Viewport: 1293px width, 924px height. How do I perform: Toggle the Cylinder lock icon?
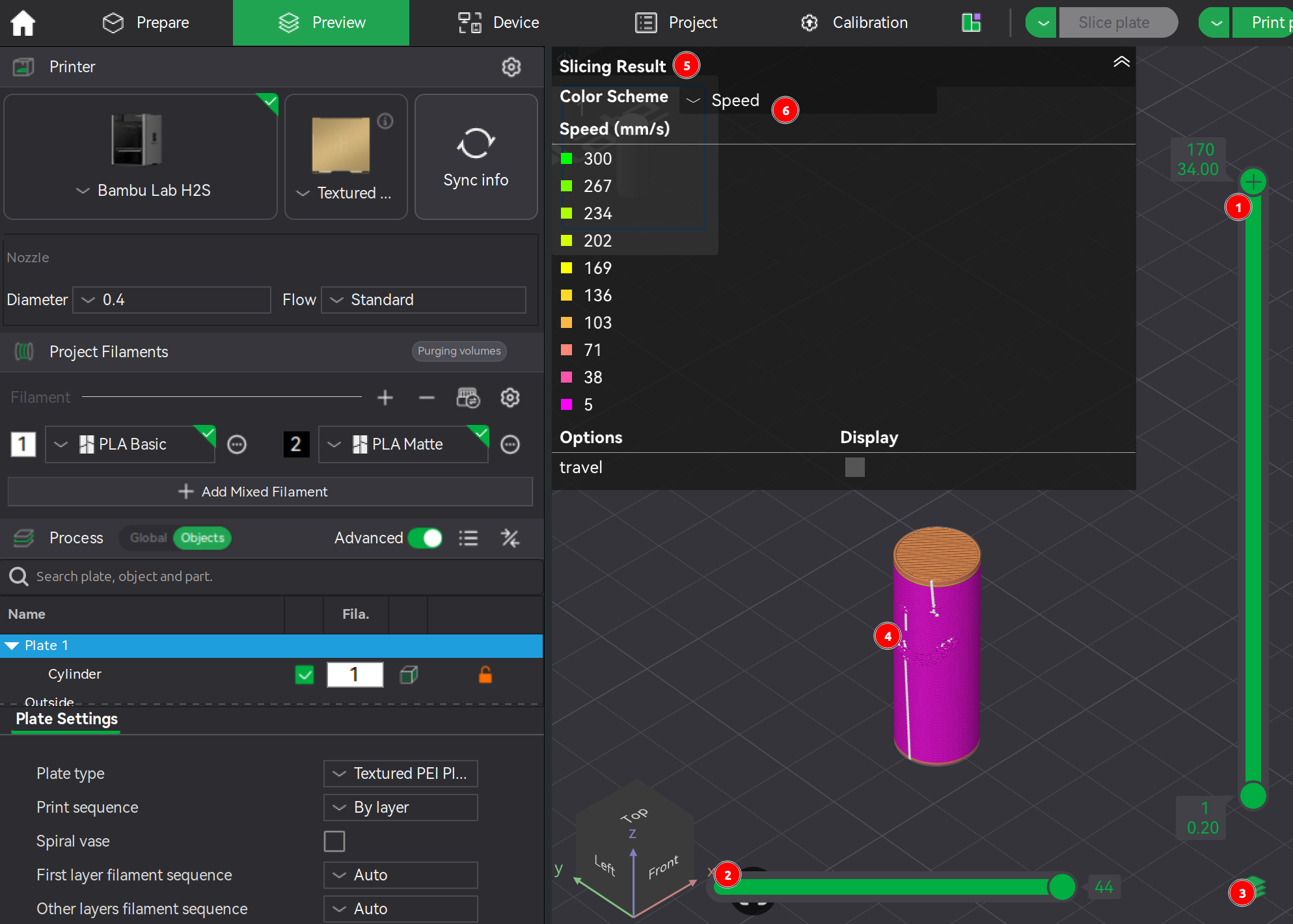pyautogui.click(x=485, y=675)
